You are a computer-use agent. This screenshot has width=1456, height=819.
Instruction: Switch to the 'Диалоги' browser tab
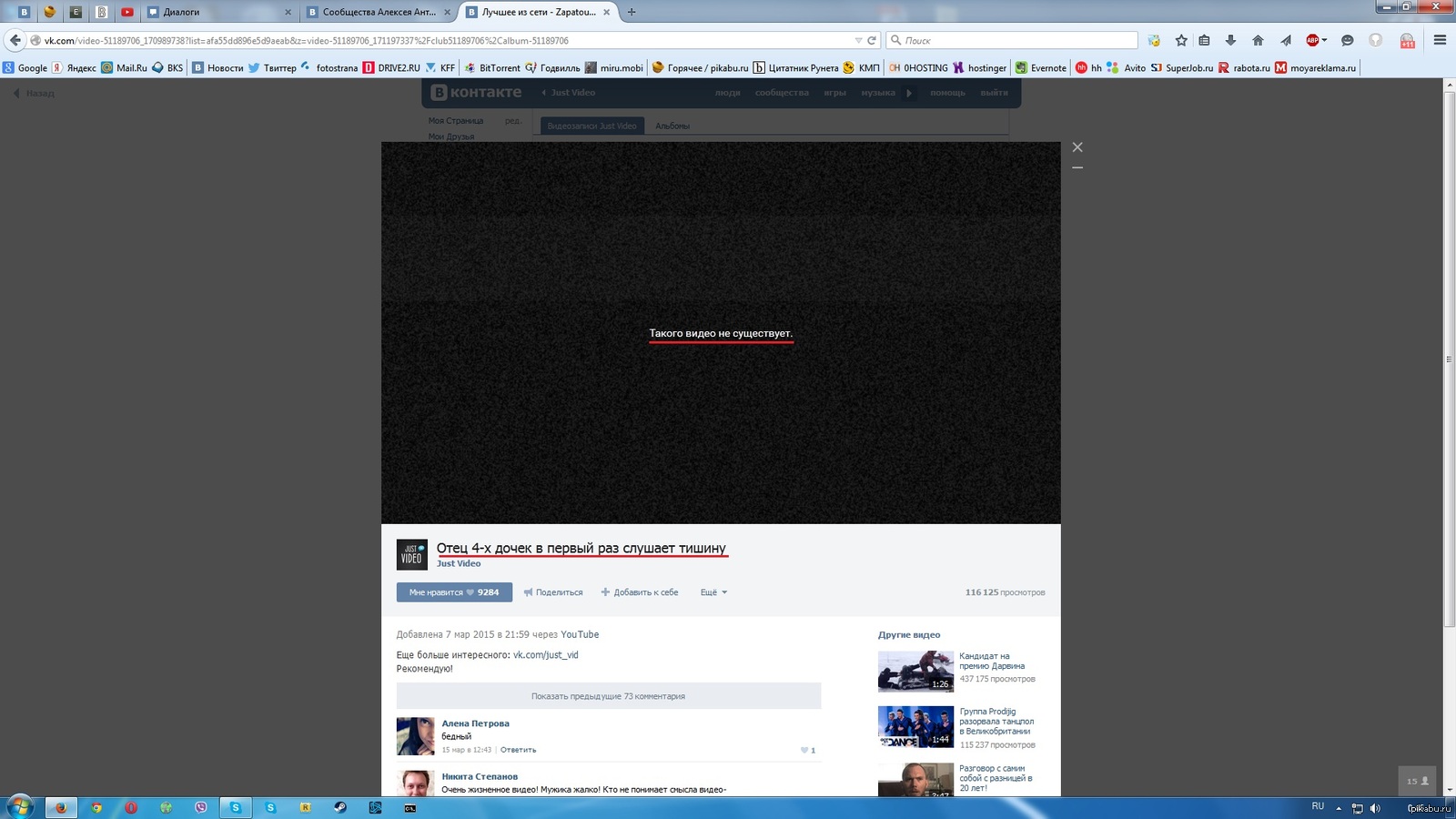218,12
